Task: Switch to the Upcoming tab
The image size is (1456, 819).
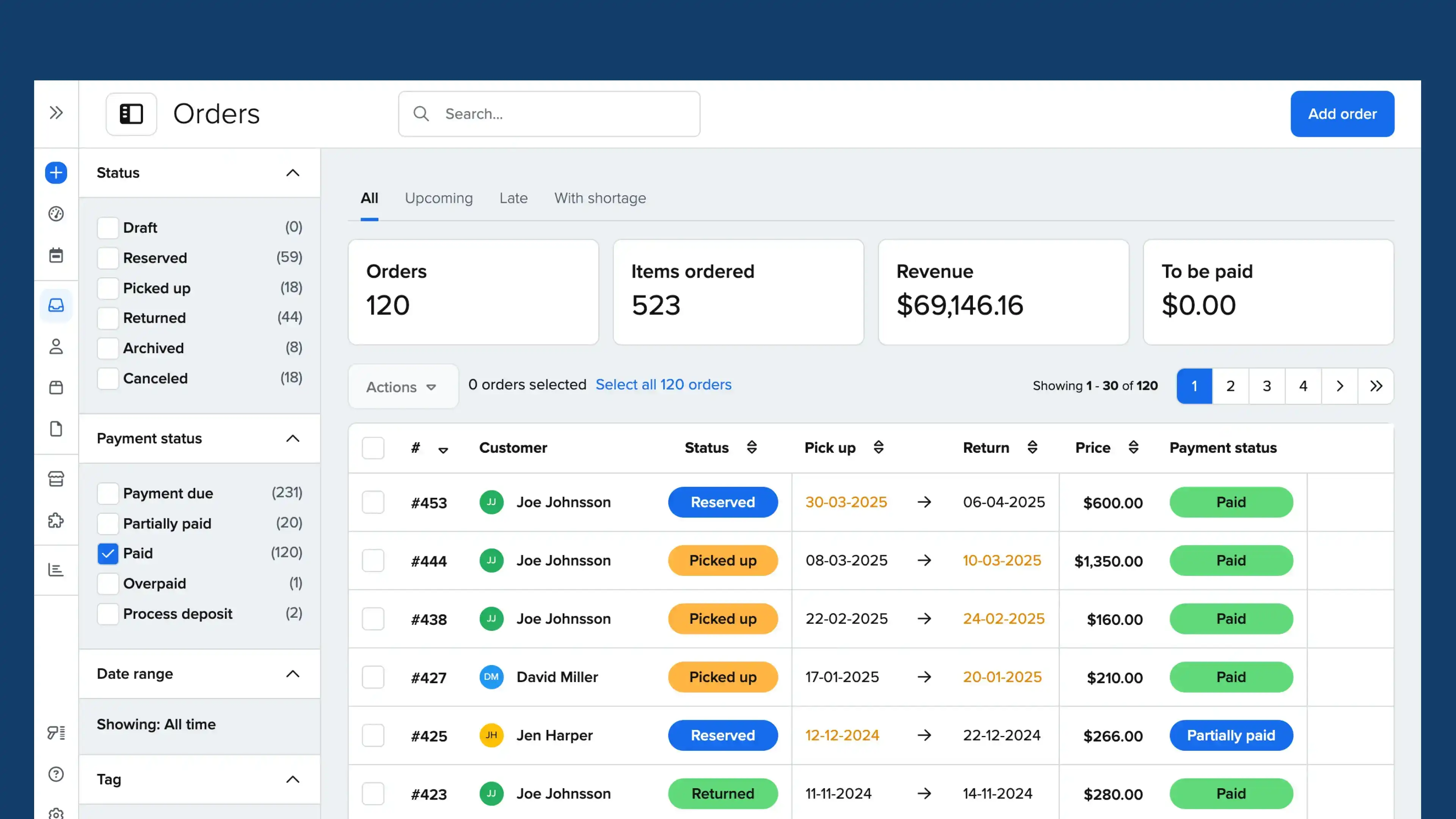Action: coord(439,198)
